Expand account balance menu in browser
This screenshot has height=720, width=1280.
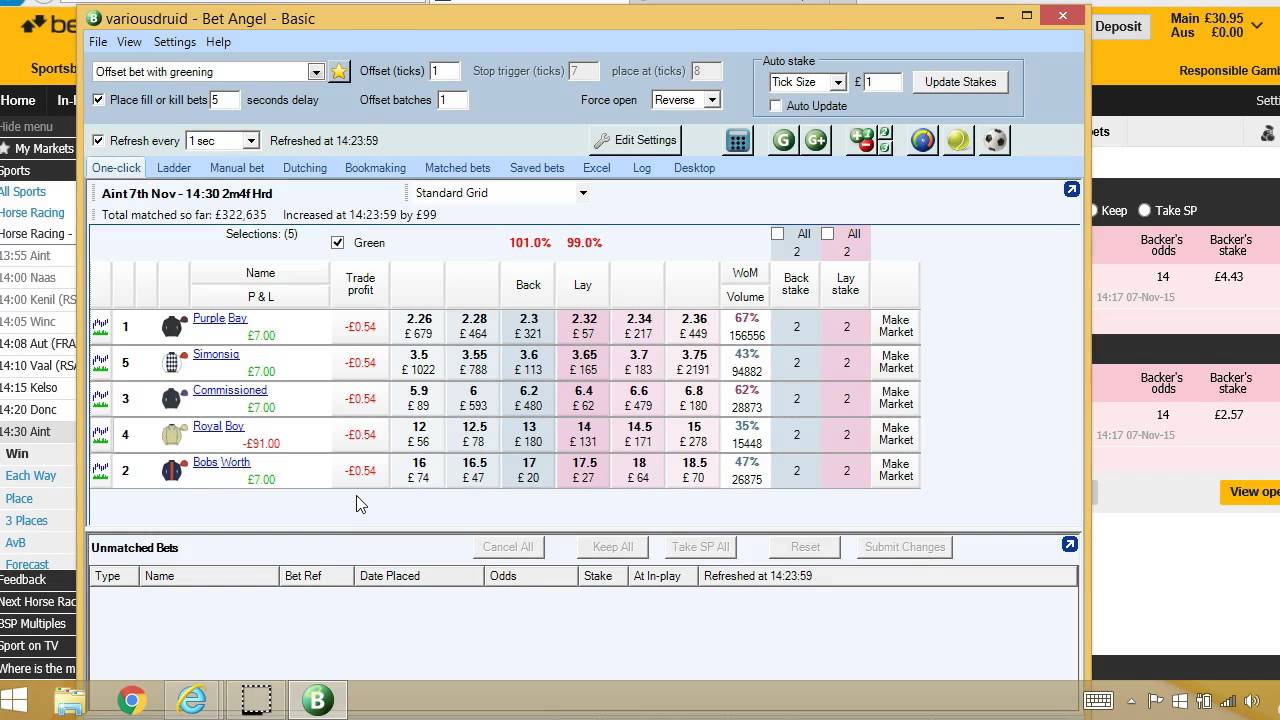1257,26
